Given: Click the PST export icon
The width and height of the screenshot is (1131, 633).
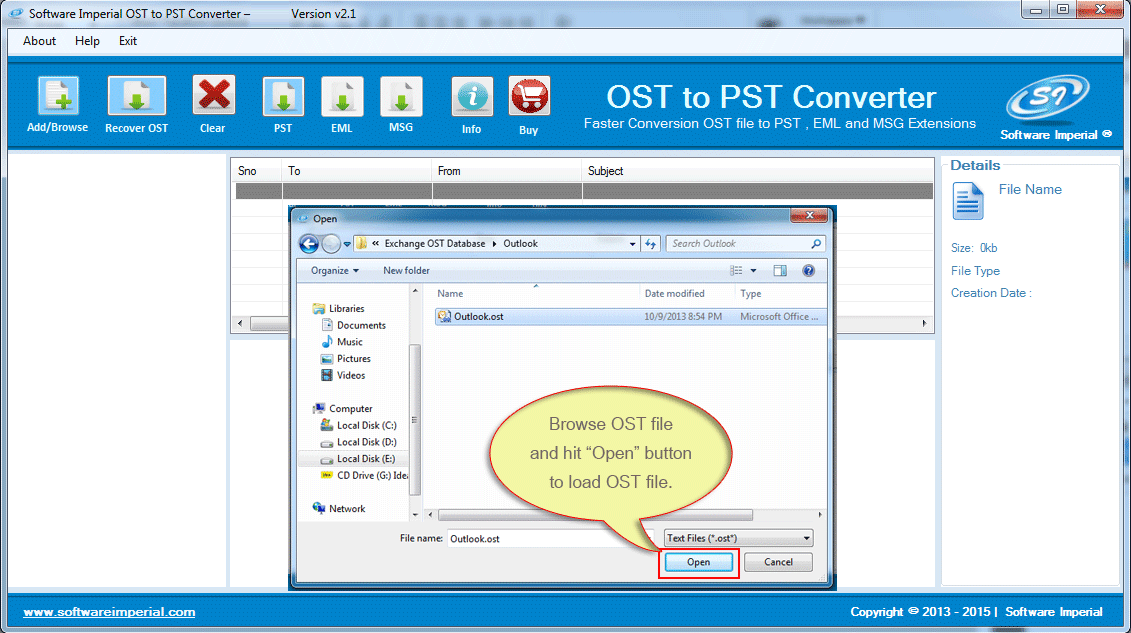Looking at the screenshot, I should tap(283, 97).
